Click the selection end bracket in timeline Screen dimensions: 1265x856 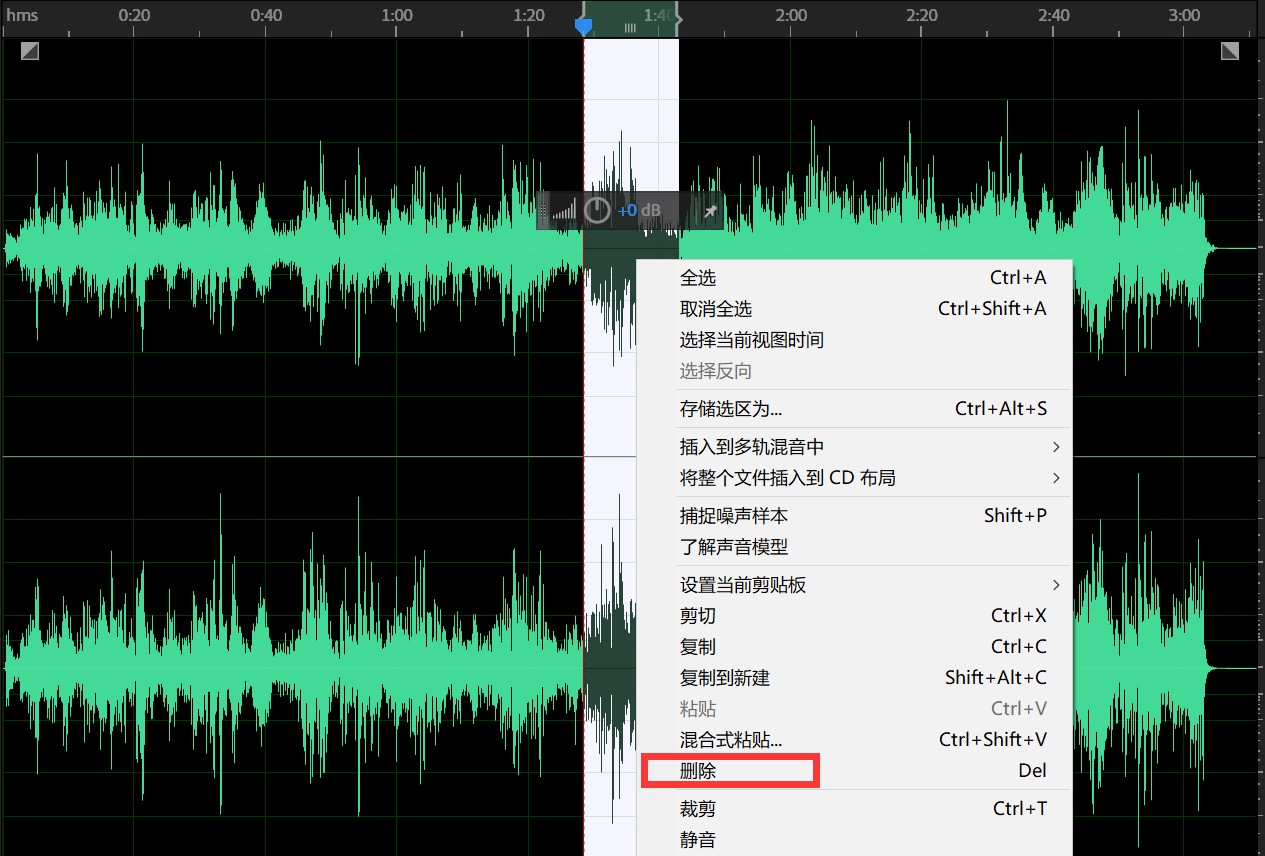678,17
